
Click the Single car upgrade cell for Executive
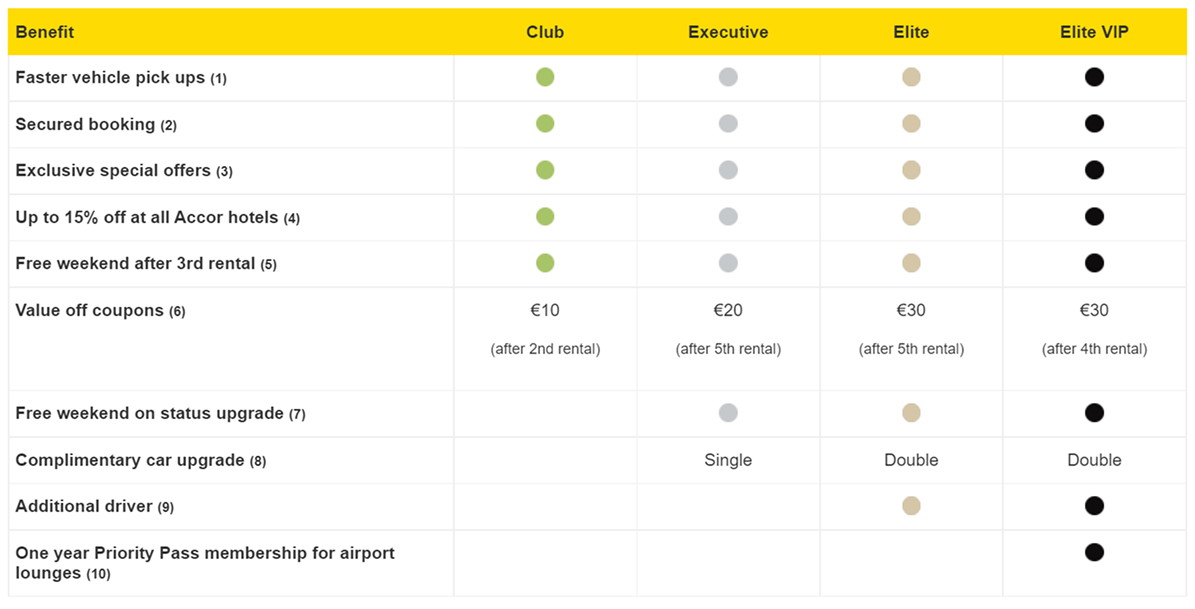click(x=728, y=460)
